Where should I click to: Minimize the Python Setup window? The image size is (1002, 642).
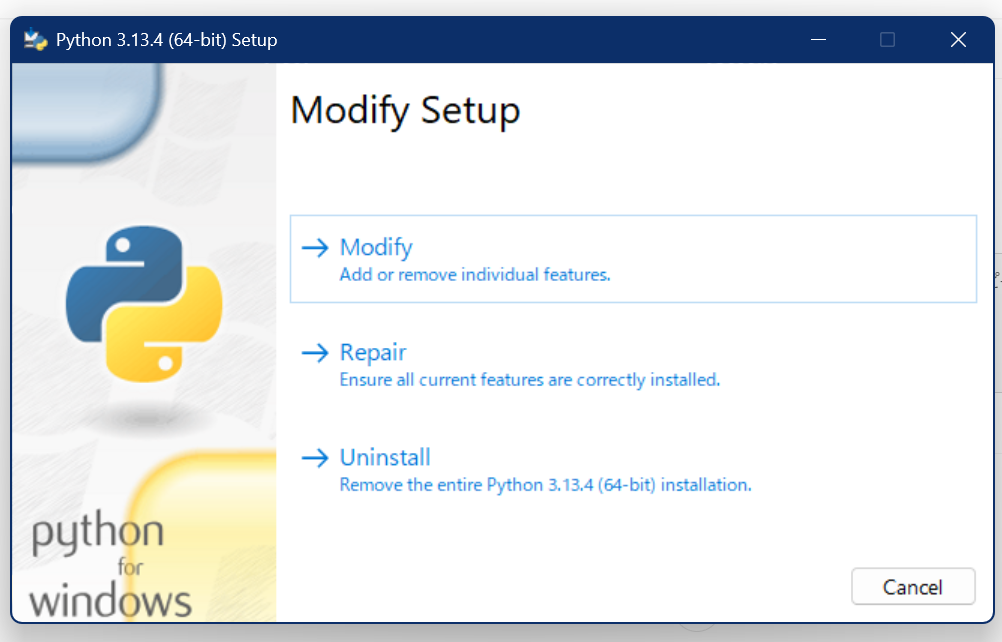pyautogui.click(x=819, y=40)
